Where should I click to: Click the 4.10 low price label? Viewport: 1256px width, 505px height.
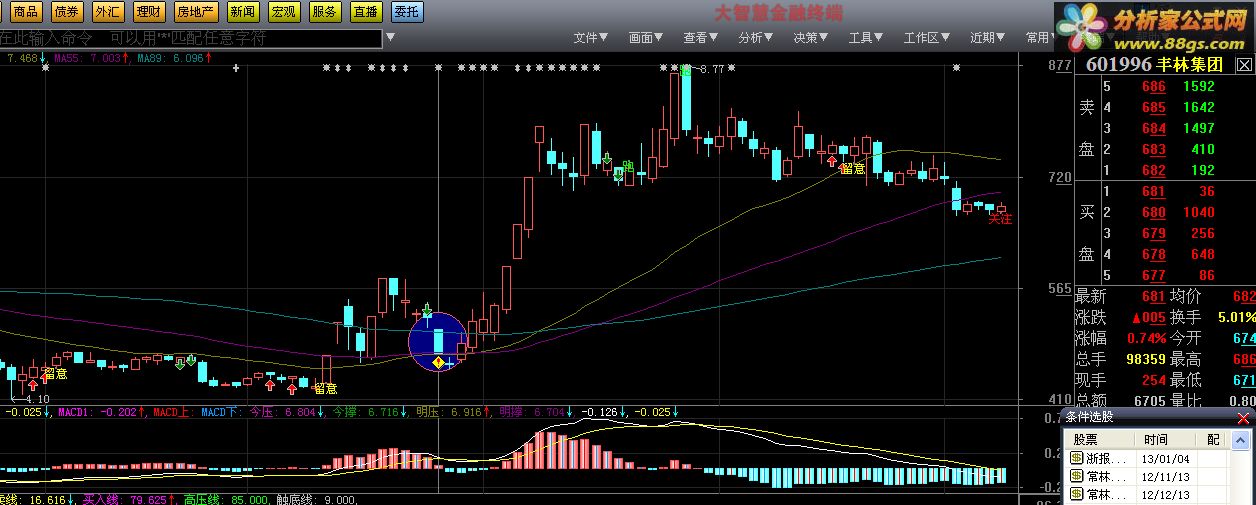coord(36,398)
